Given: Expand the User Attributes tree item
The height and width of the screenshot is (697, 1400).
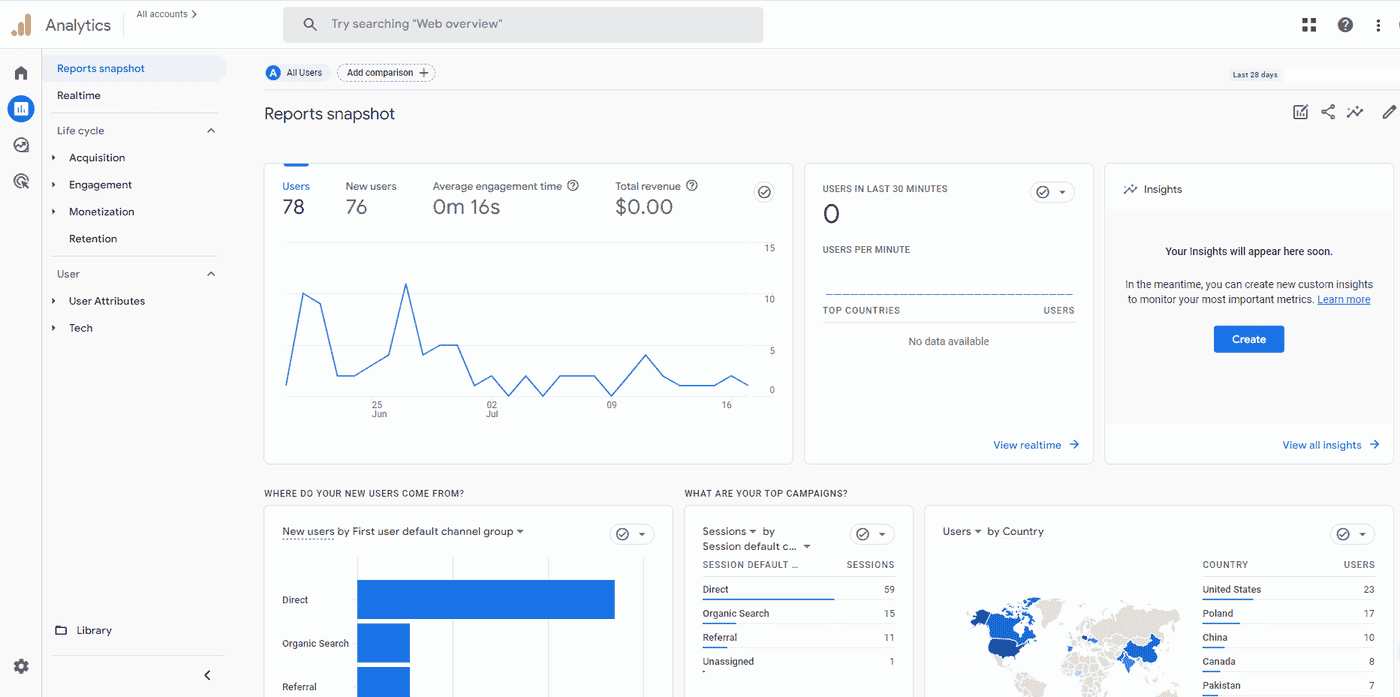Looking at the screenshot, I should click(54, 301).
